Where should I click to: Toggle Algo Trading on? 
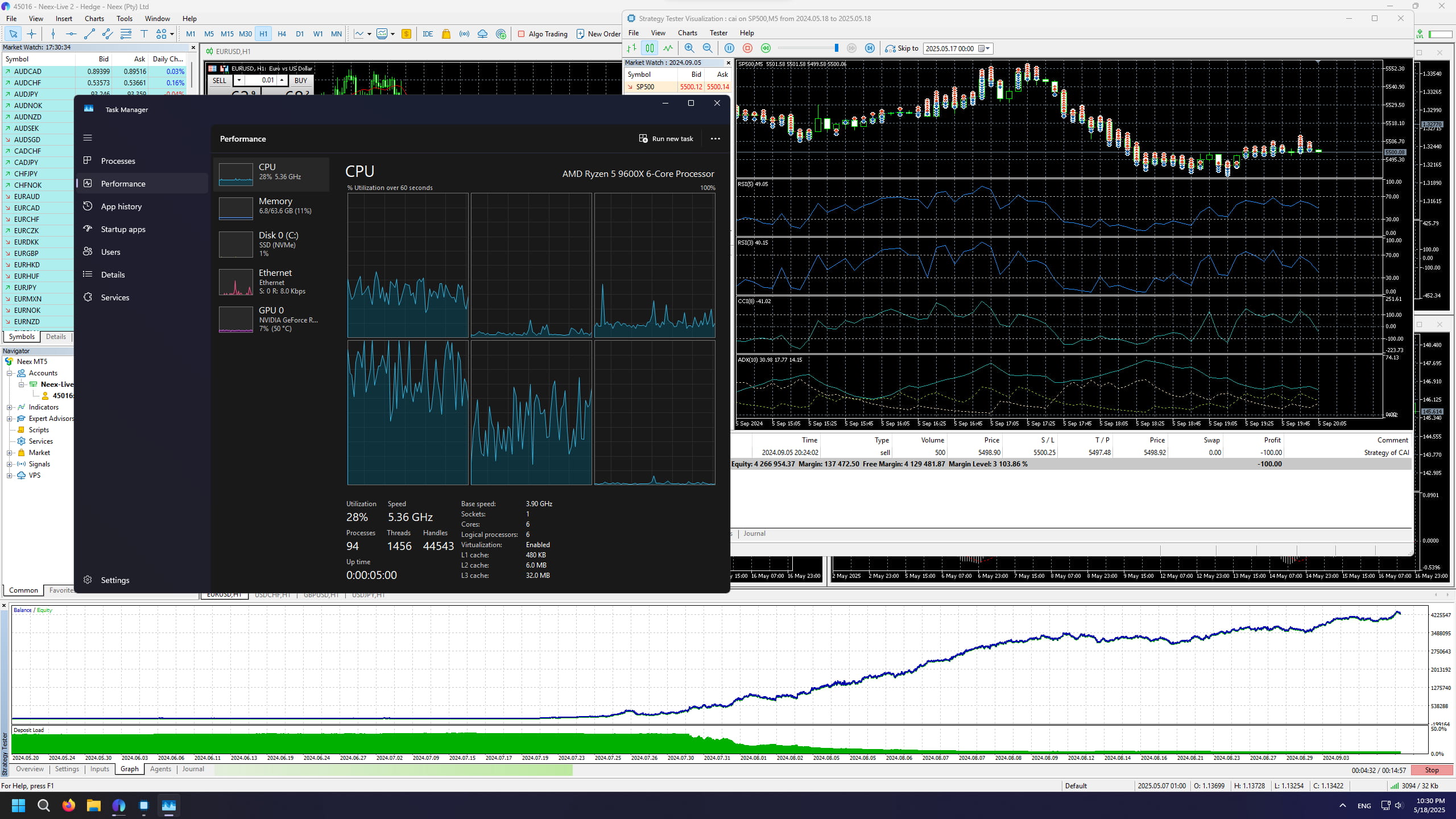(x=543, y=34)
